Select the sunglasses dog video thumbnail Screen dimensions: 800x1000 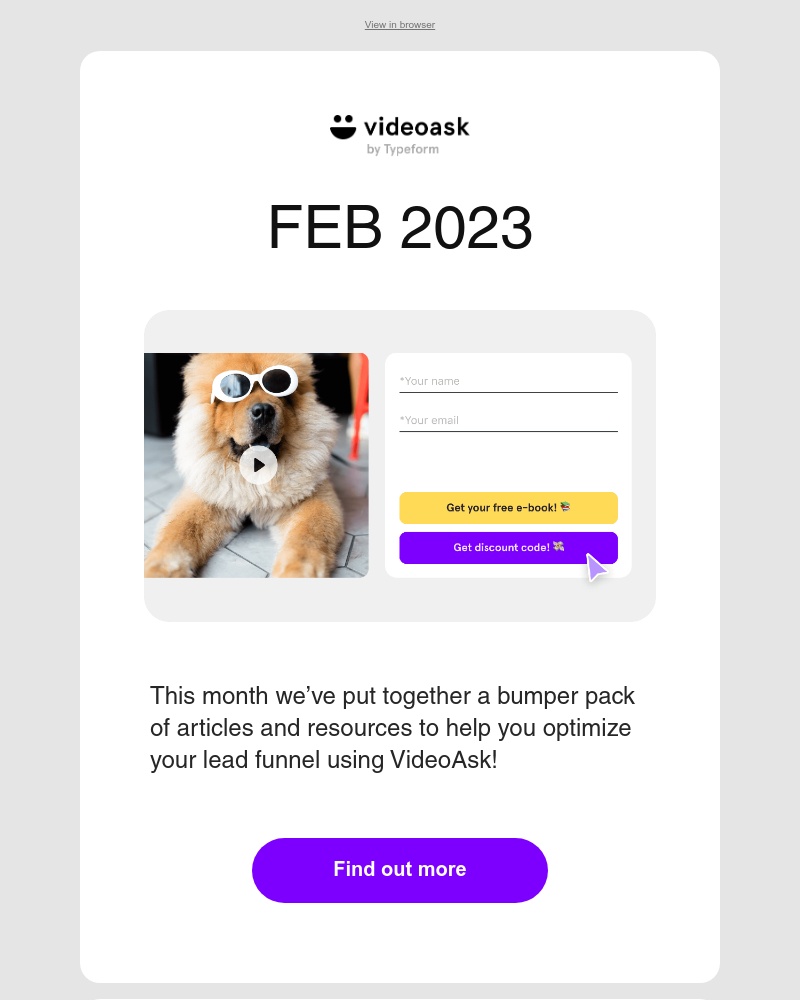point(256,465)
